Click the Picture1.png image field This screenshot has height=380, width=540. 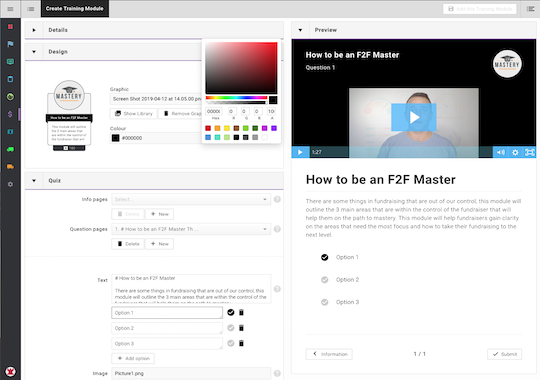pyautogui.click(x=191, y=373)
